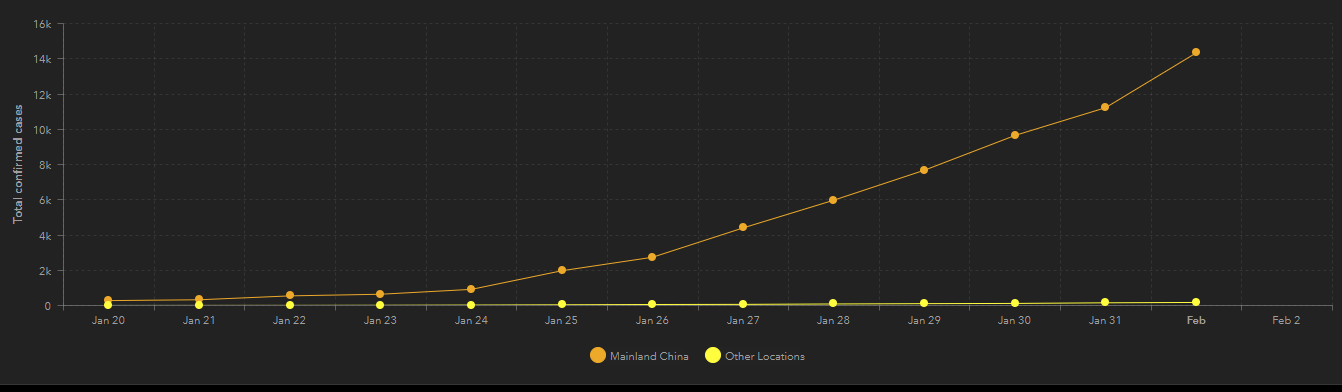Select Other Locations data point on Jan 22
Image resolution: width=1342 pixels, height=392 pixels.
(290, 305)
